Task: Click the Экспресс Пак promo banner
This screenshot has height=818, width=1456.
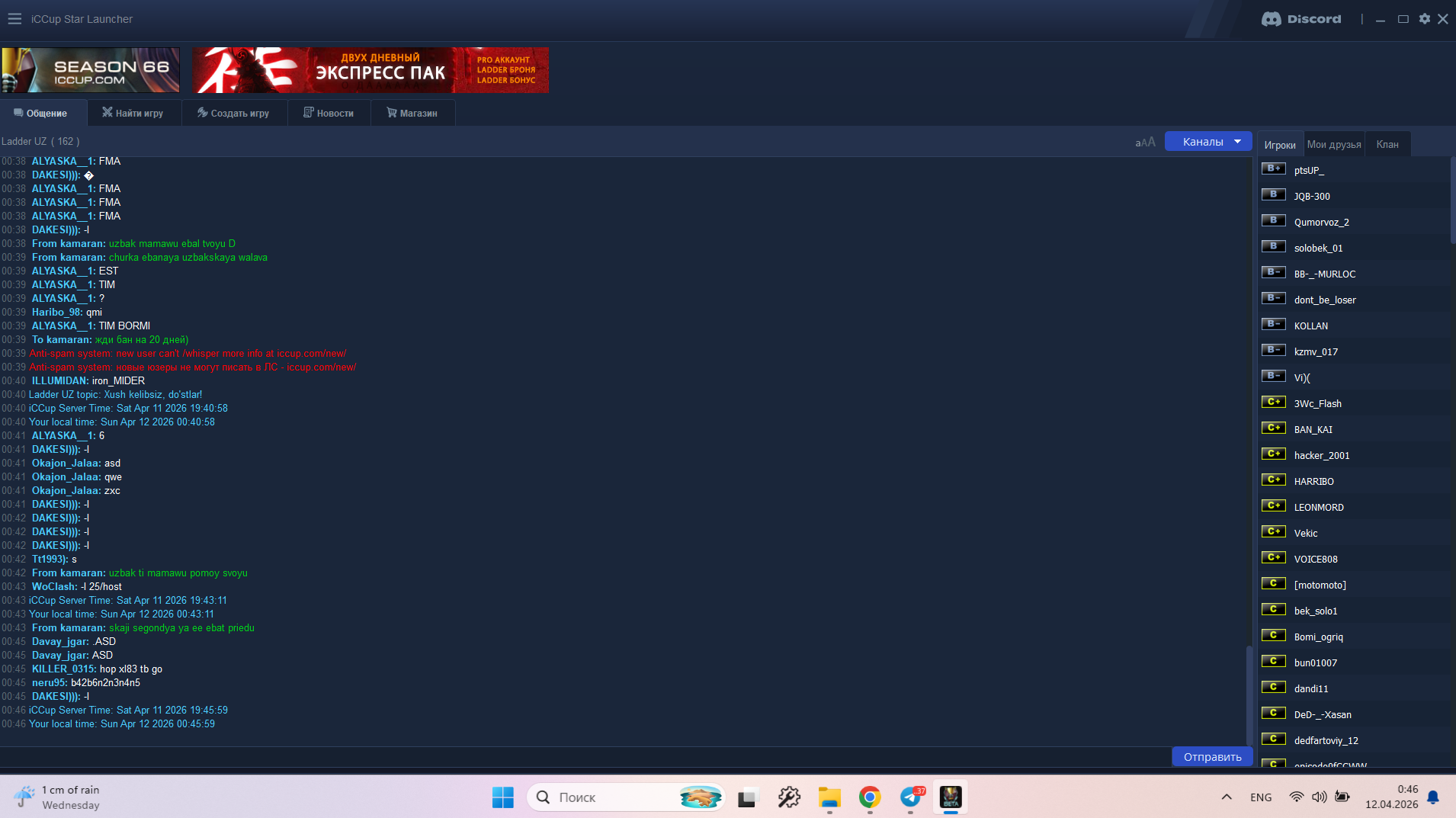Action: point(370,70)
